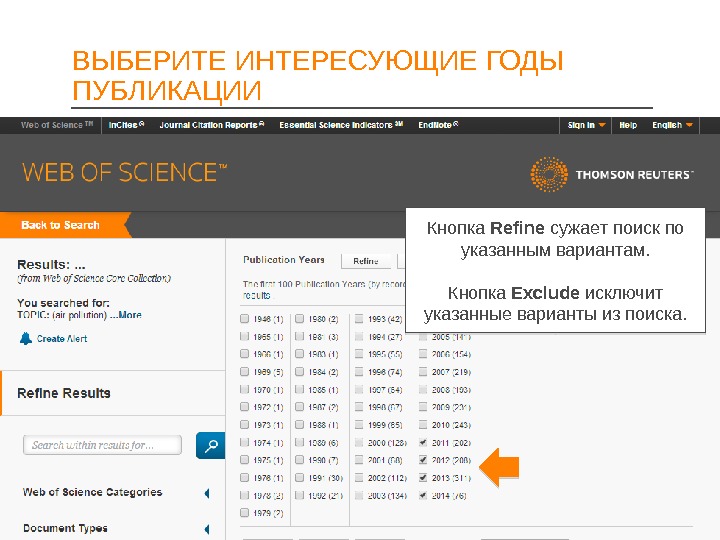This screenshot has width=720, height=540.
Task: Check the 1995 publication year
Action: (359, 354)
